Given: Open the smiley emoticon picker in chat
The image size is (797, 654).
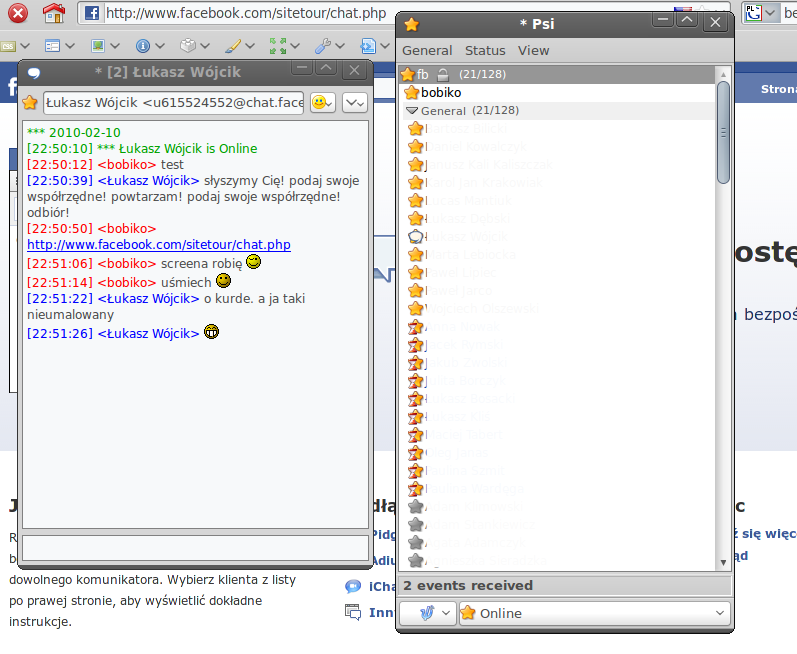Looking at the screenshot, I should [321, 102].
